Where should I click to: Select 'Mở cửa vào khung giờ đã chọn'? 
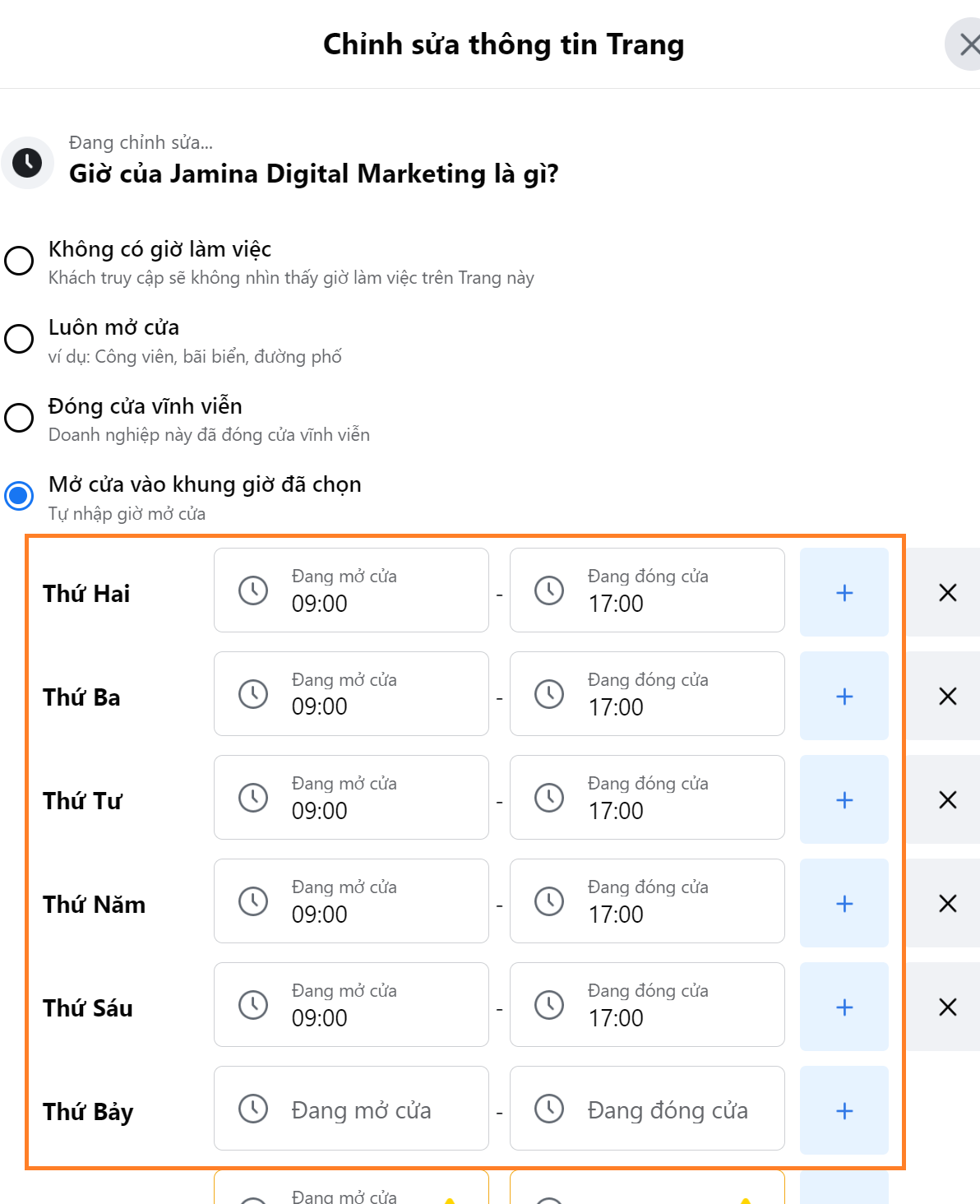pos(19,495)
